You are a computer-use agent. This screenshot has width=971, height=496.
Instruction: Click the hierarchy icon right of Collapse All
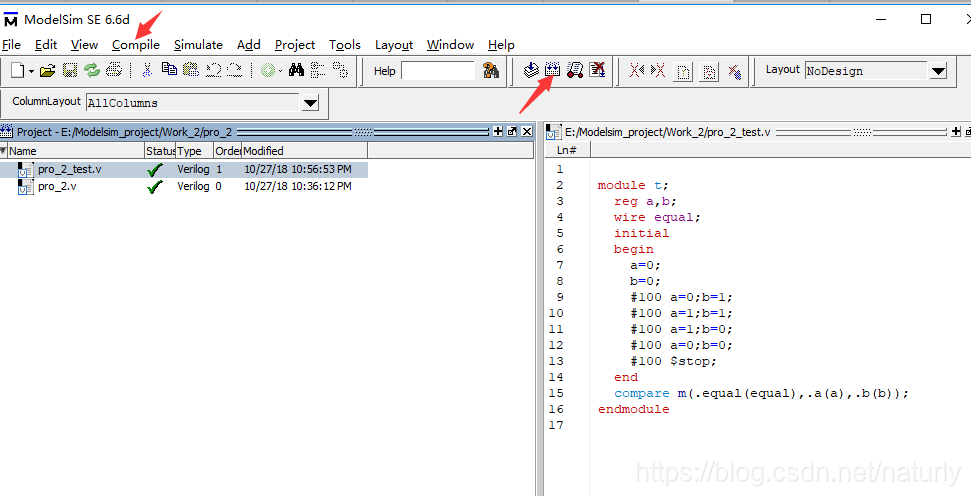tap(340, 70)
